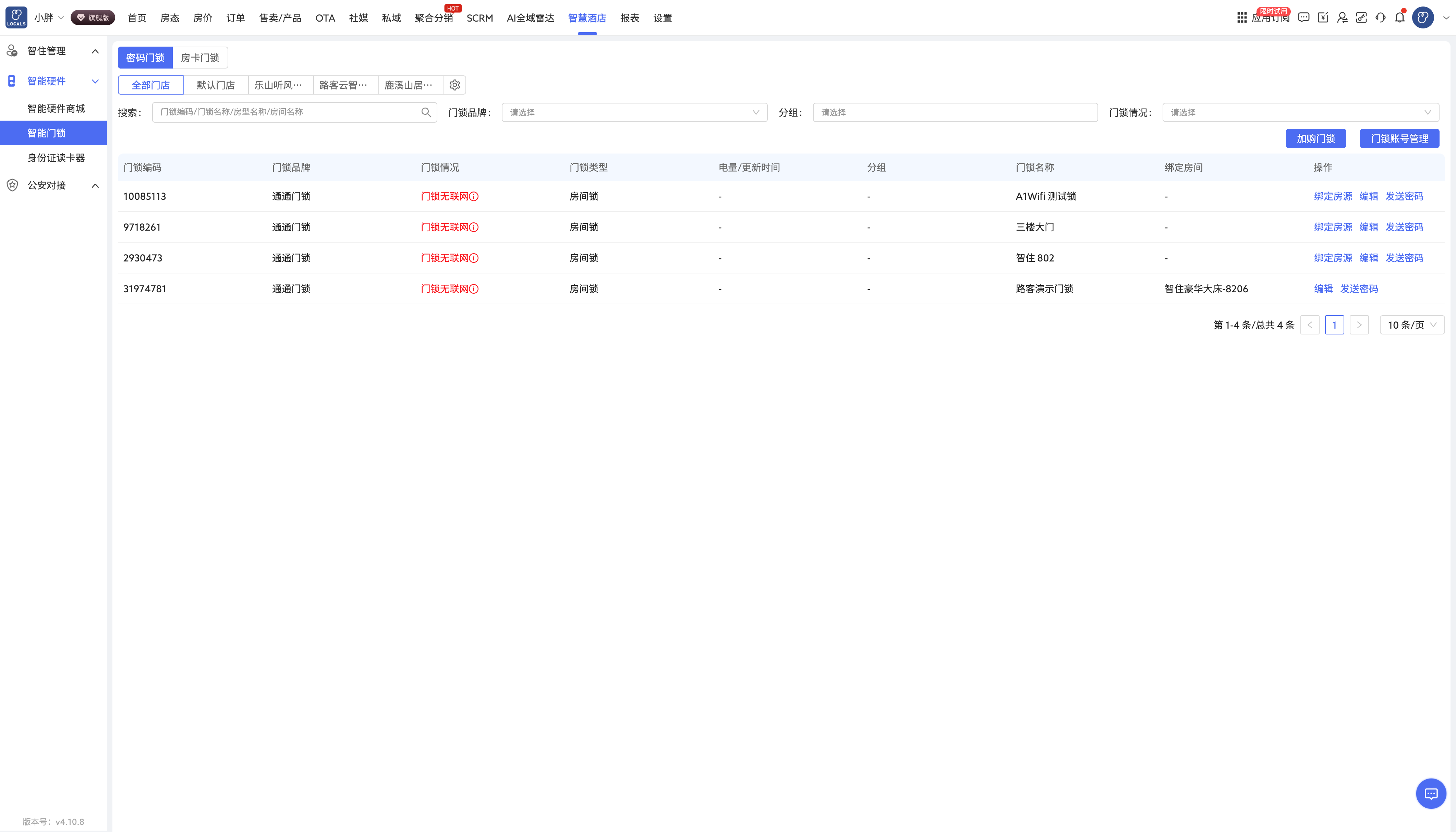Click info icon beside 10085113 lock status
This screenshot has width=1456, height=832.
[x=474, y=197]
